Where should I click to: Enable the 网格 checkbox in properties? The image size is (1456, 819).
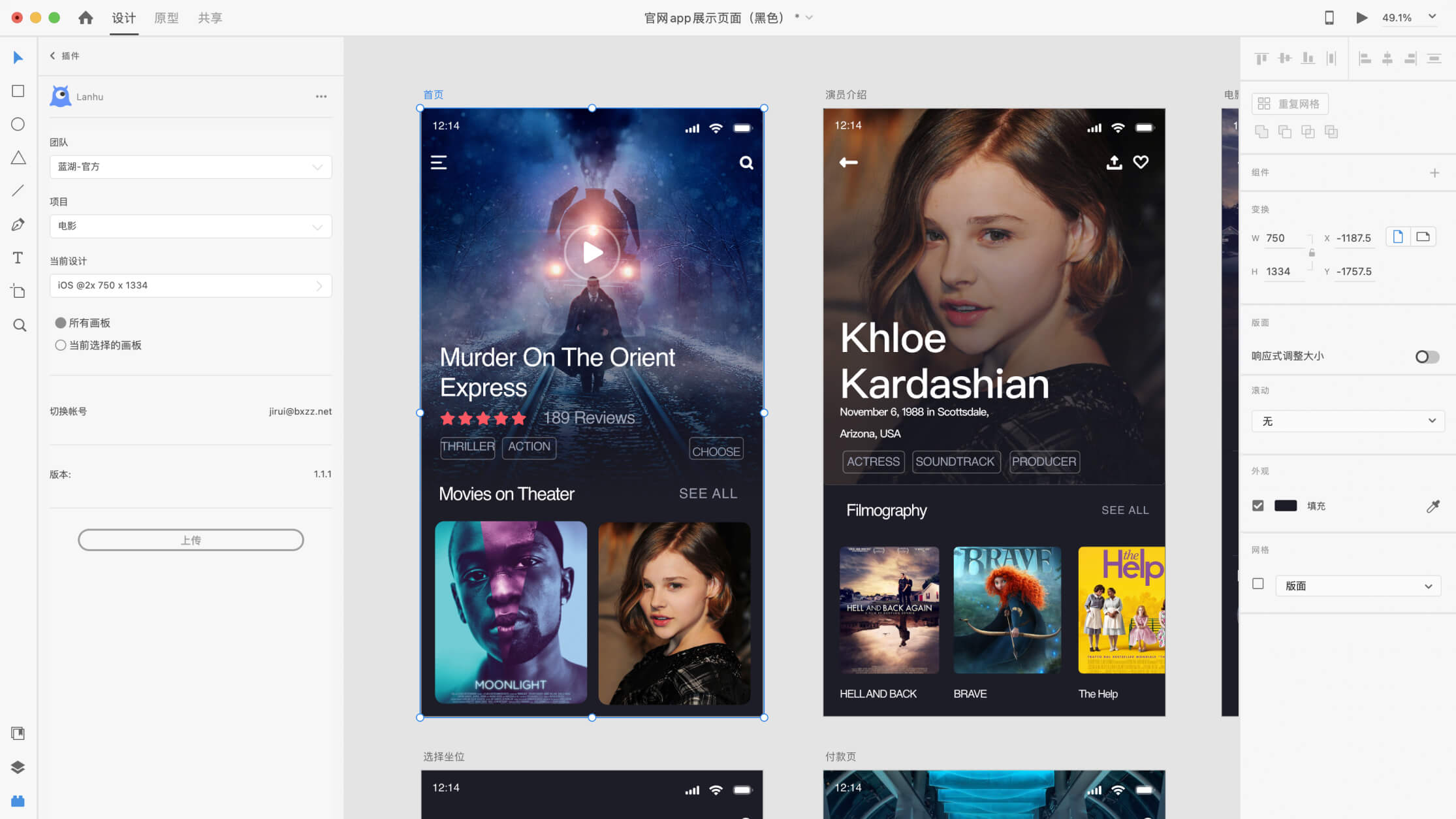coord(1258,583)
